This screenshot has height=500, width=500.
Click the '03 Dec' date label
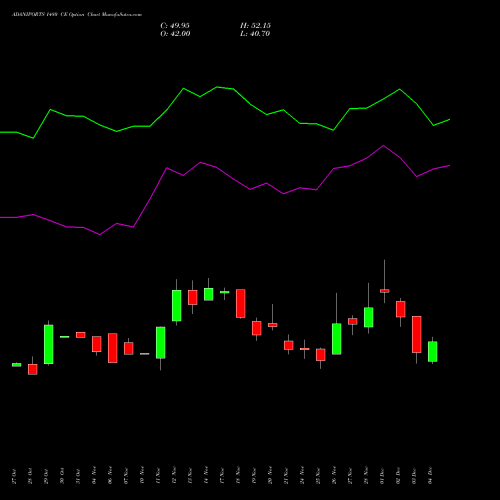[414, 476]
